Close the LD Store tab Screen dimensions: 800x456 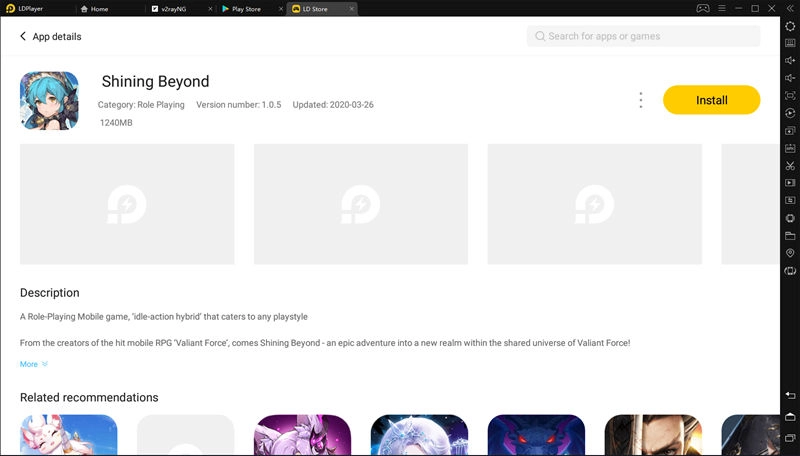(x=350, y=8)
